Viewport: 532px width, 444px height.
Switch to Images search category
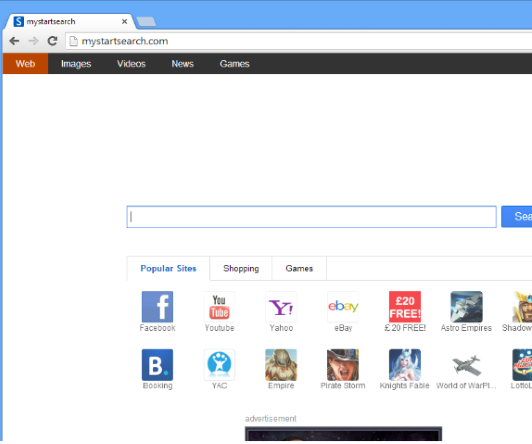point(76,64)
